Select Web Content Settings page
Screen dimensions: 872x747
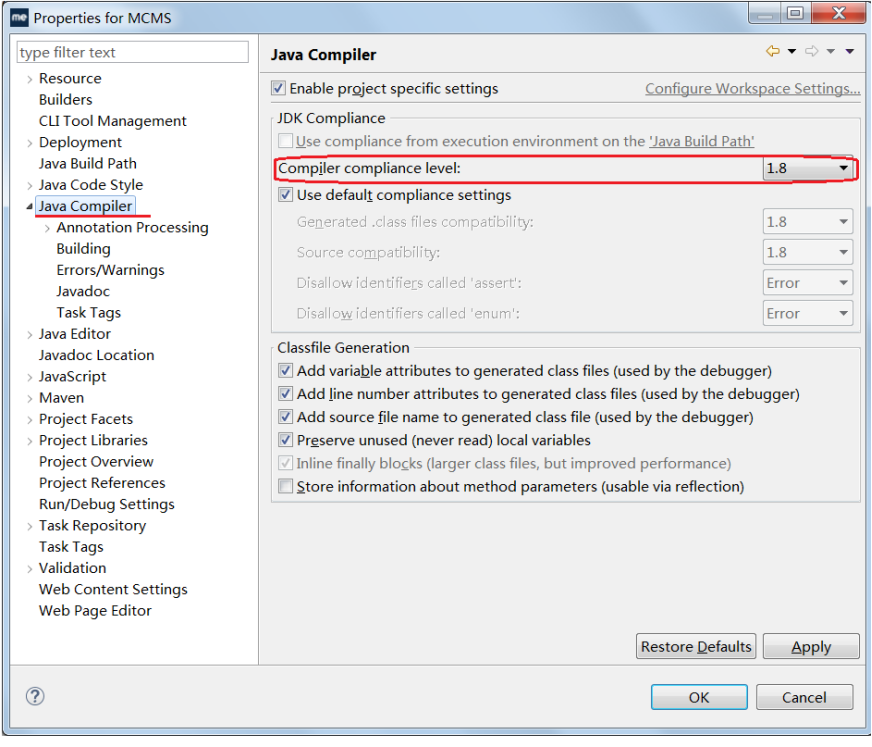coord(113,589)
